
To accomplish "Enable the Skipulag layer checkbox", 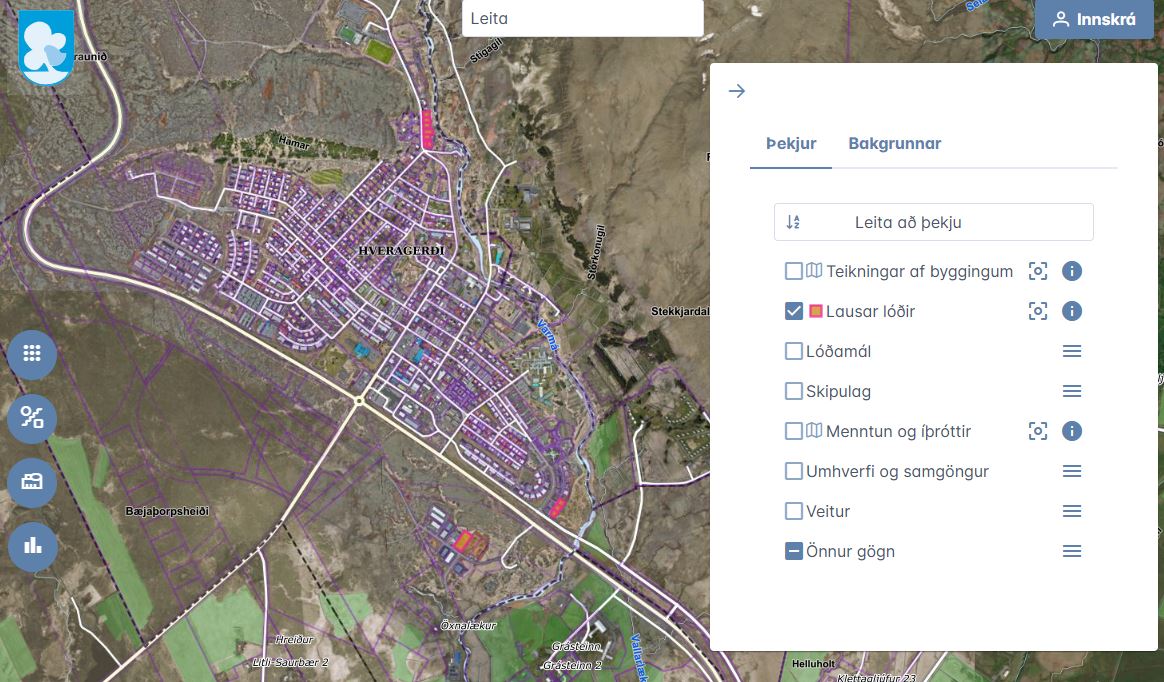I will pyautogui.click(x=794, y=391).
